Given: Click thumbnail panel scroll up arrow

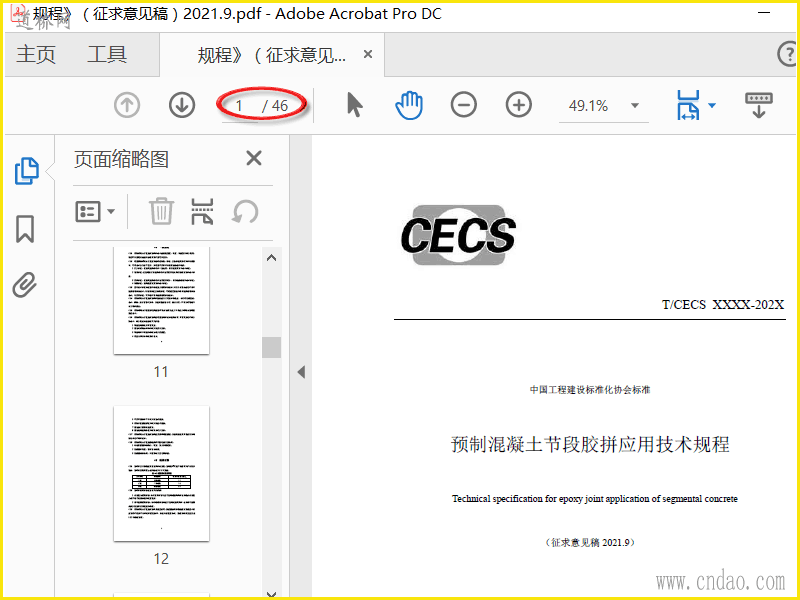Looking at the screenshot, I should [x=271, y=258].
